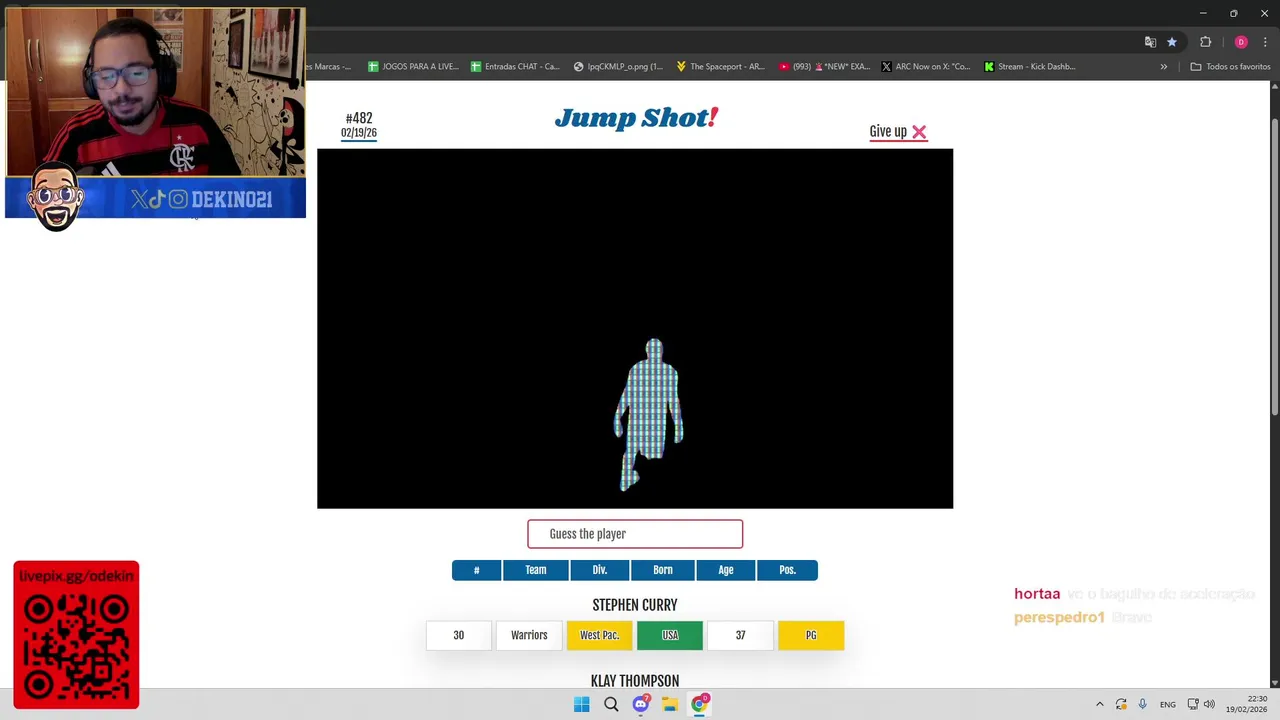Click the livepix QR code overlay

click(x=76, y=635)
